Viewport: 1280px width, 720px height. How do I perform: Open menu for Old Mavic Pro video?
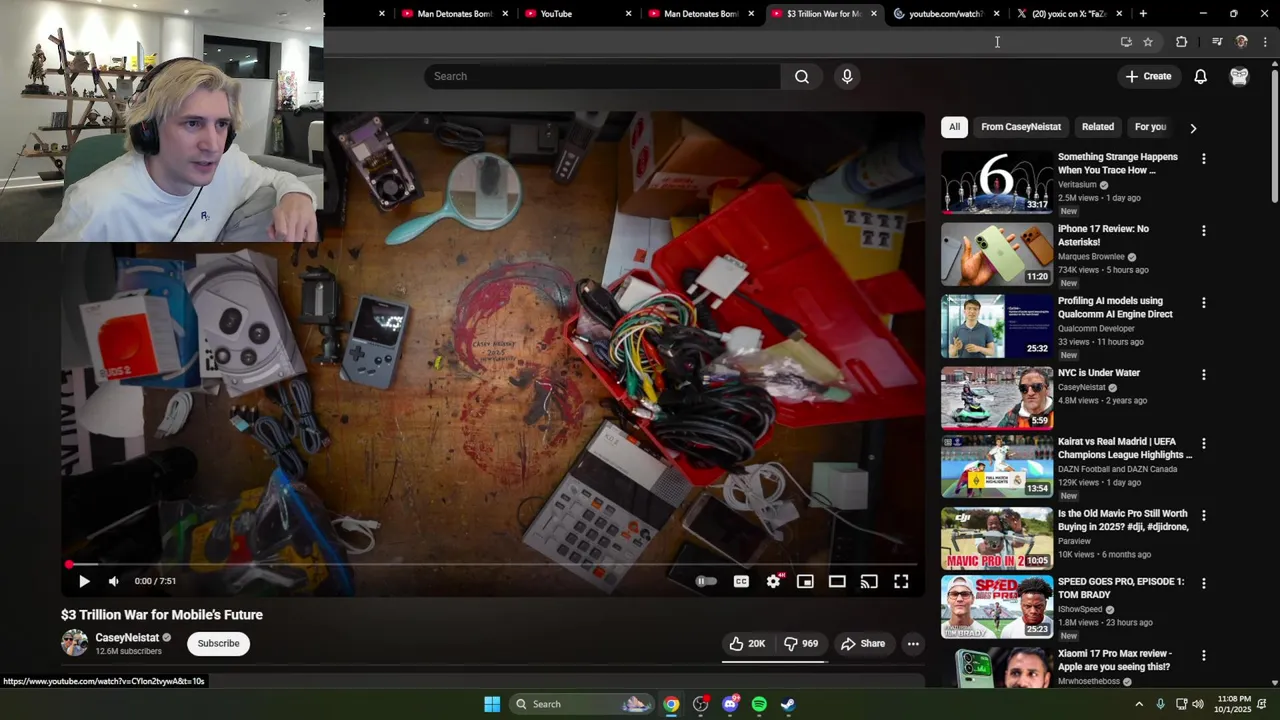coord(1204,516)
